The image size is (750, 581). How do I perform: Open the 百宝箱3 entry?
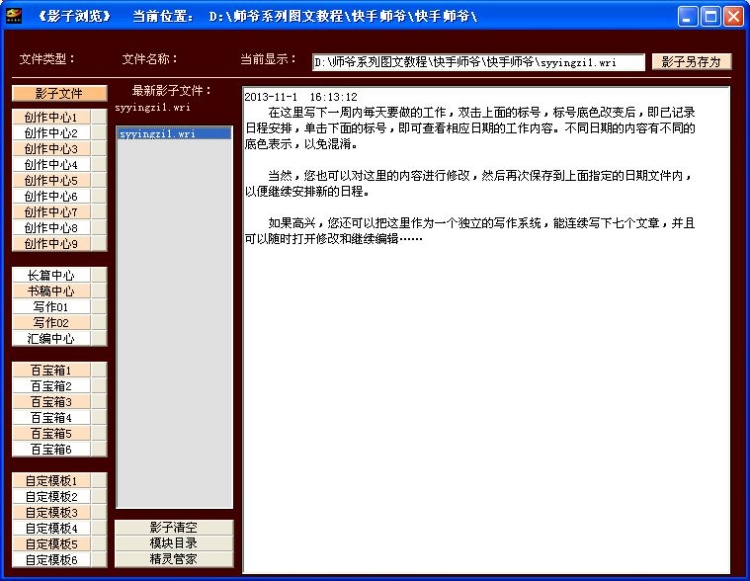click(x=51, y=401)
